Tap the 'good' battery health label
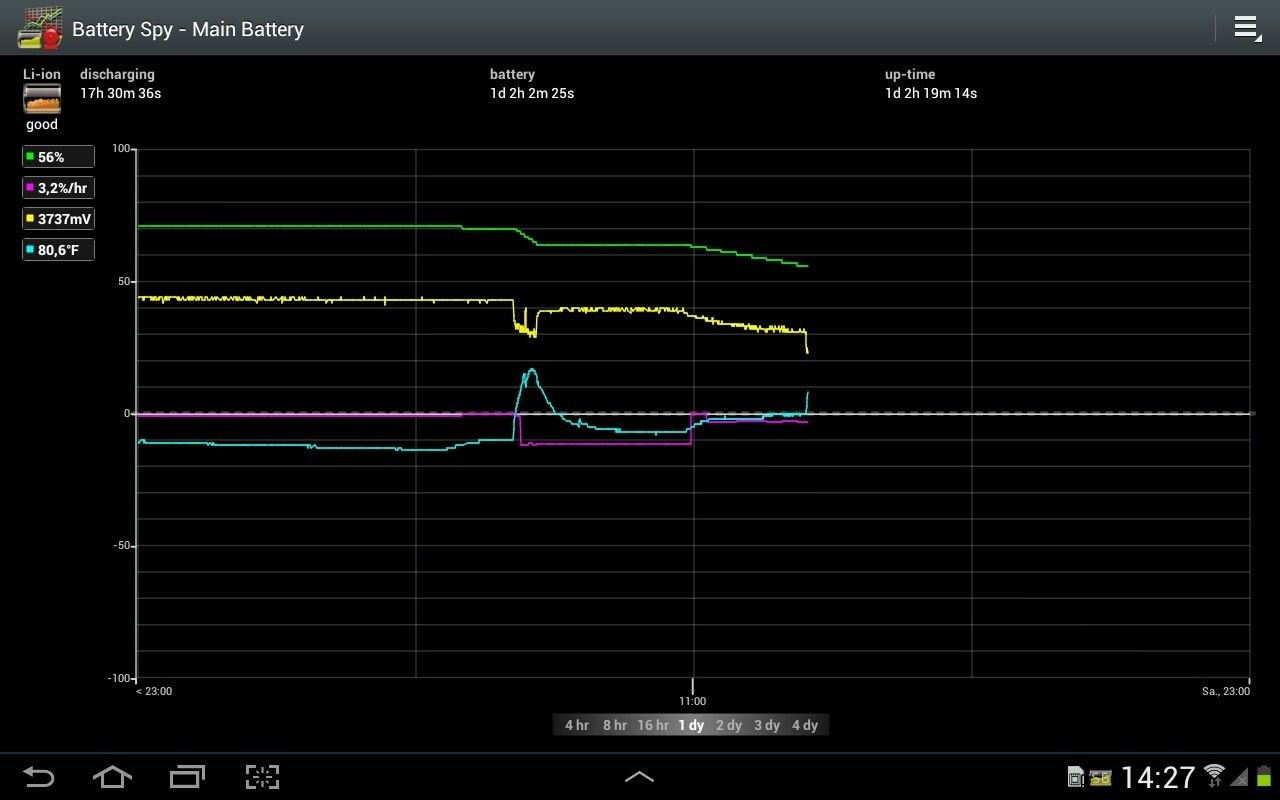The height and width of the screenshot is (800, 1280). [x=42, y=124]
